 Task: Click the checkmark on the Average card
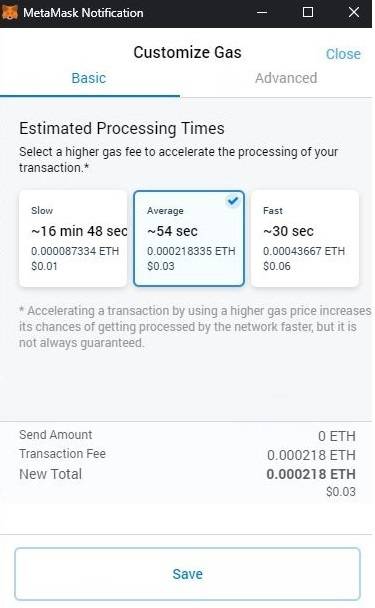(x=233, y=201)
